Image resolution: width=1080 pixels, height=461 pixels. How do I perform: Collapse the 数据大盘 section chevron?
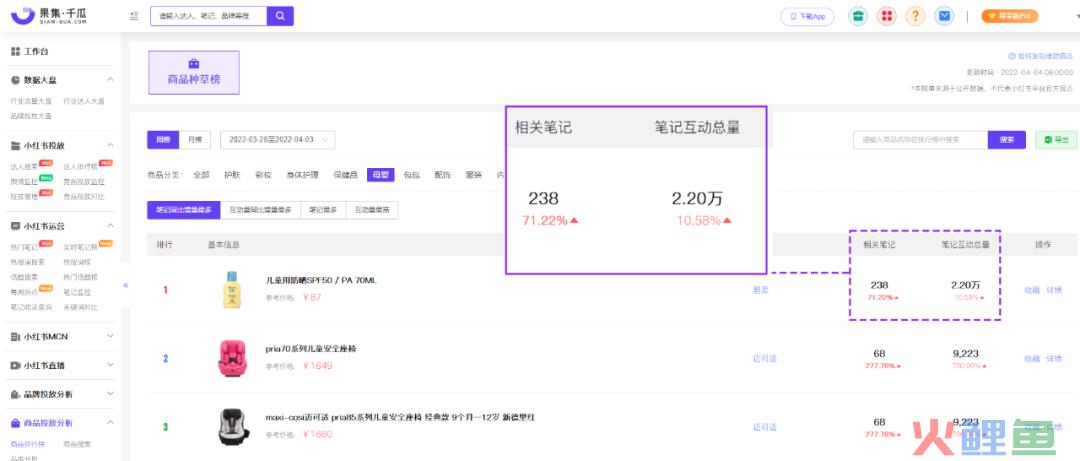(110, 80)
